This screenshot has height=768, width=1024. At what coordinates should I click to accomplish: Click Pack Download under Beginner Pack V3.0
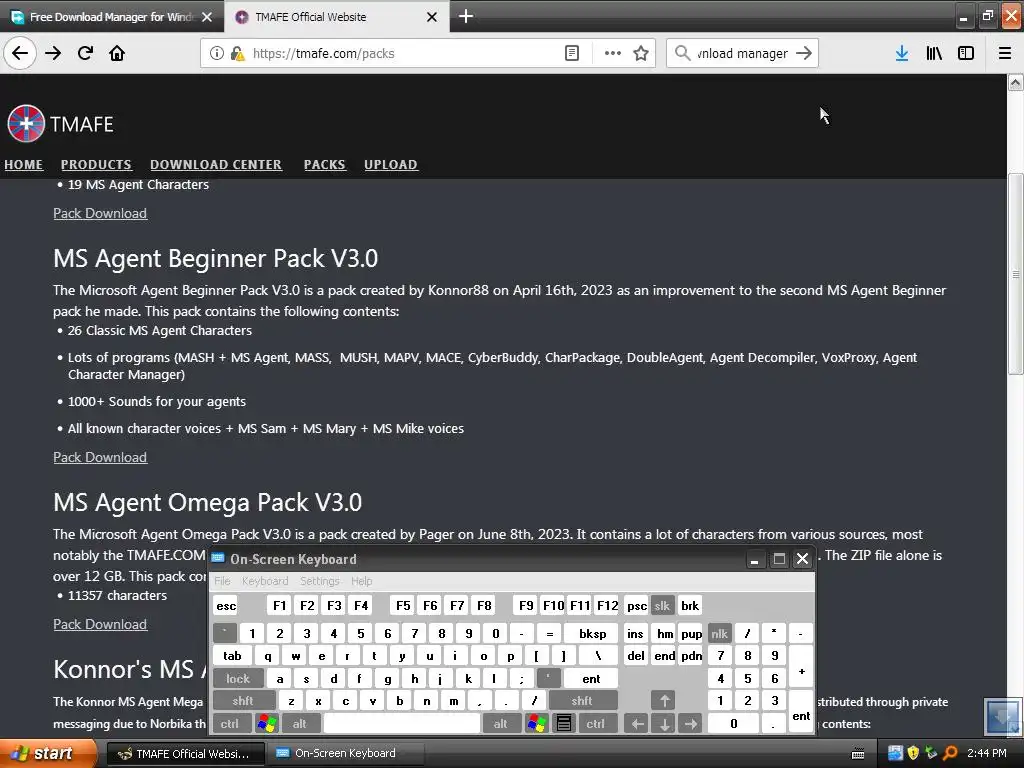100,457
